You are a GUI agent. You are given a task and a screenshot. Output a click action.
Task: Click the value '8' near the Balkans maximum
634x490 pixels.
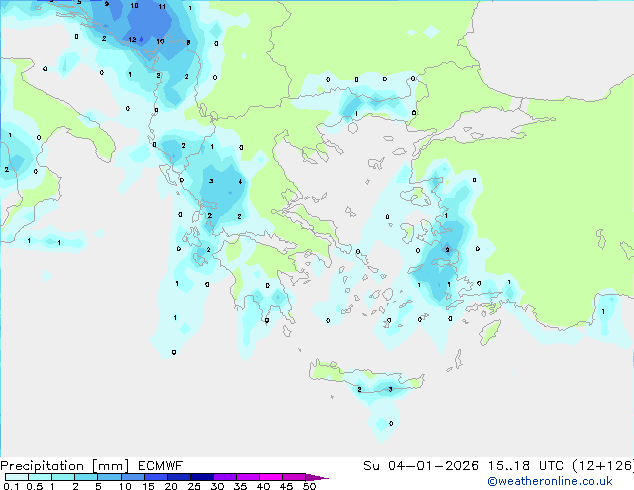point(188,42)
